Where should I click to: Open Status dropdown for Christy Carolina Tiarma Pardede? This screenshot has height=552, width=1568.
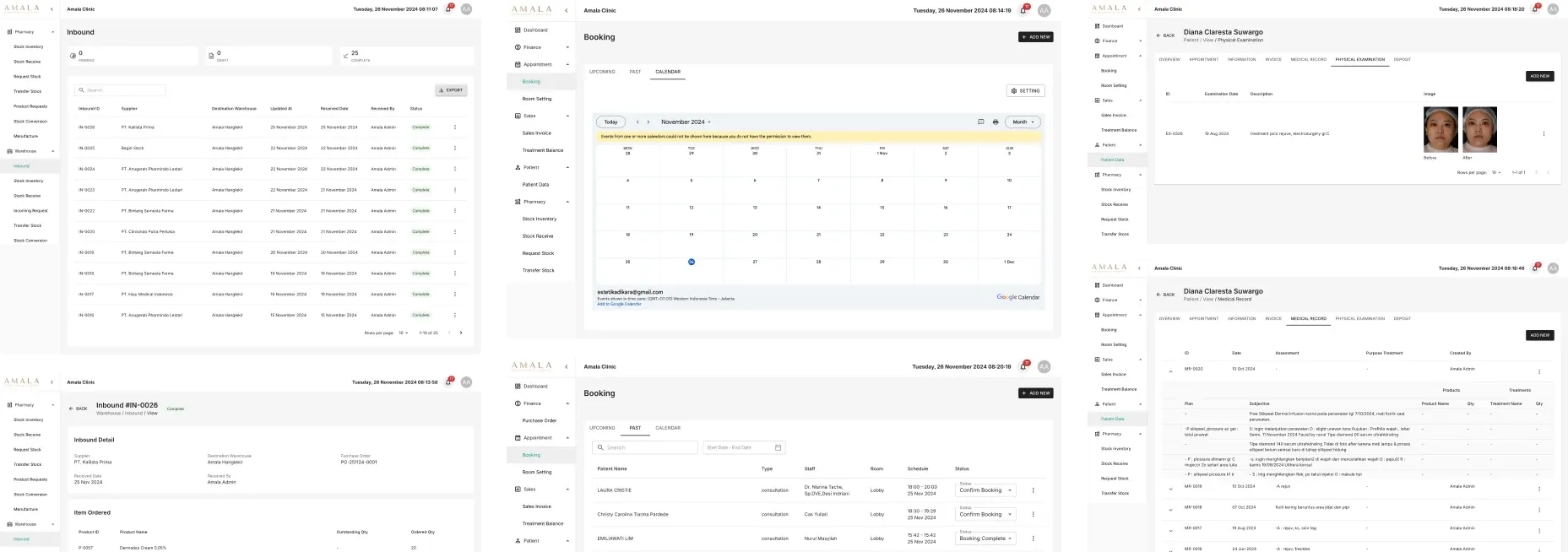pyautogui.click(x=985, y=513)
